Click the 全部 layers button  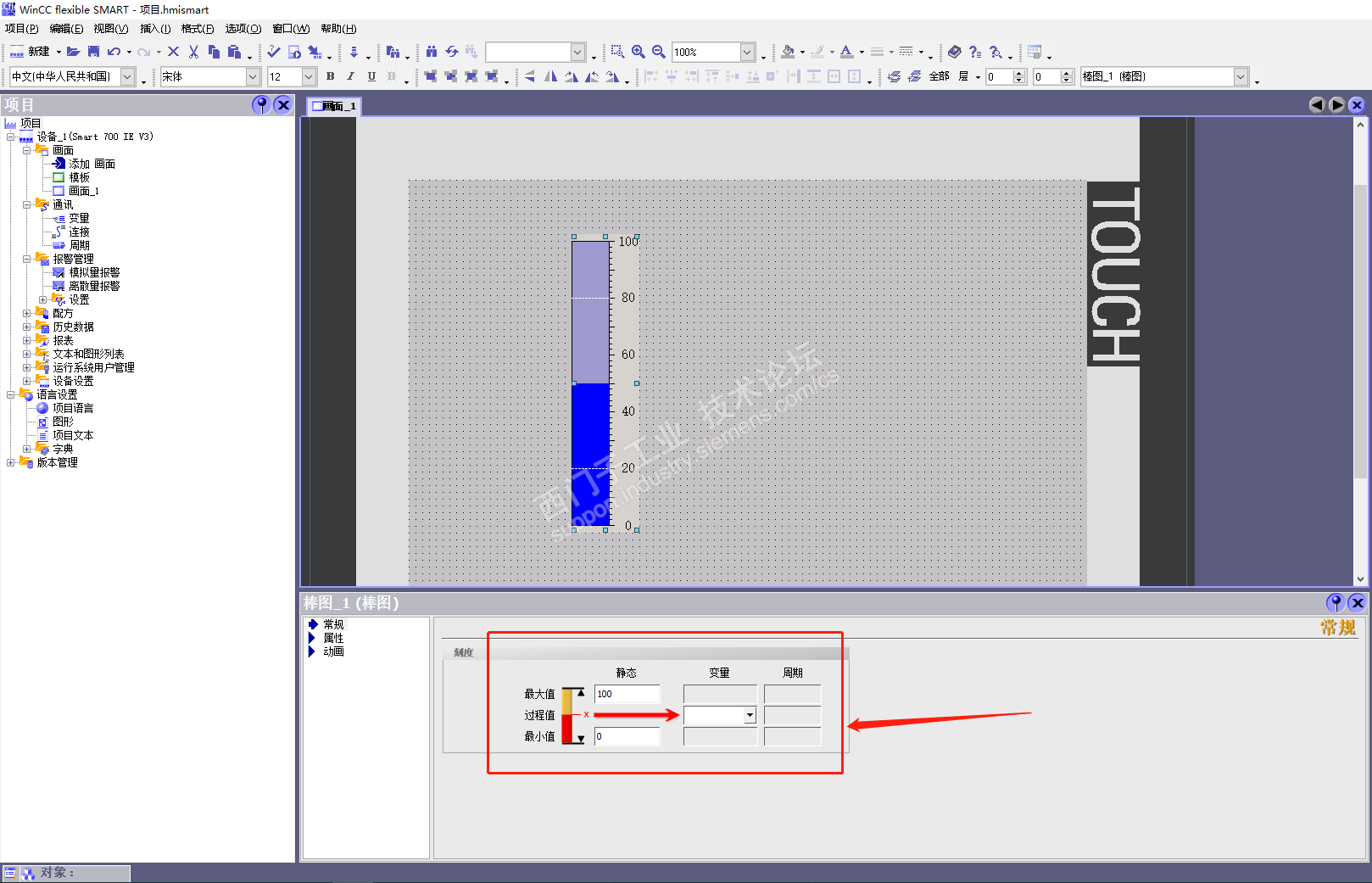click(x=939, y=76)
